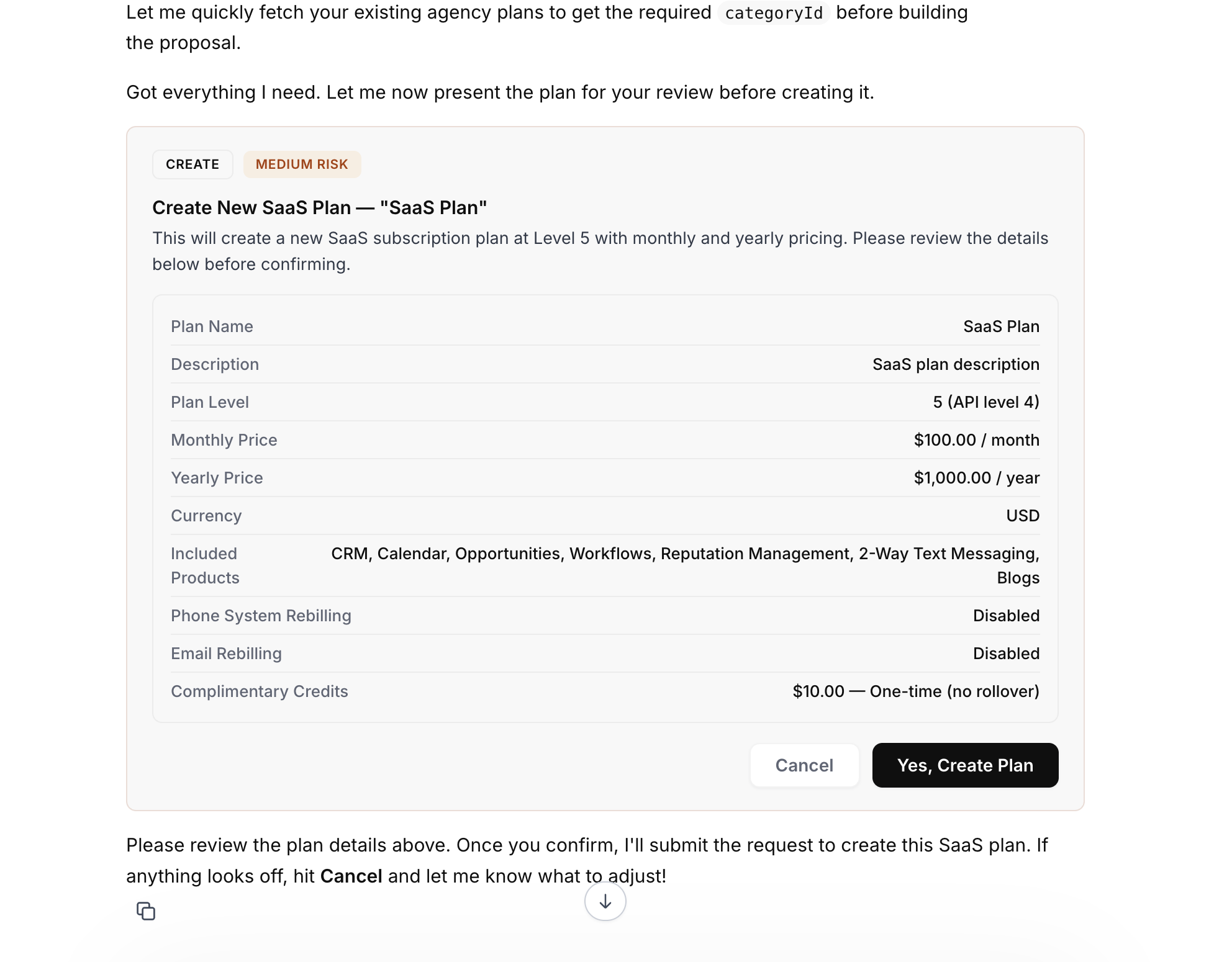This screenshot has width=1232, height=962.
Task: Click the Included Products list text
Action: pos(685,565)
